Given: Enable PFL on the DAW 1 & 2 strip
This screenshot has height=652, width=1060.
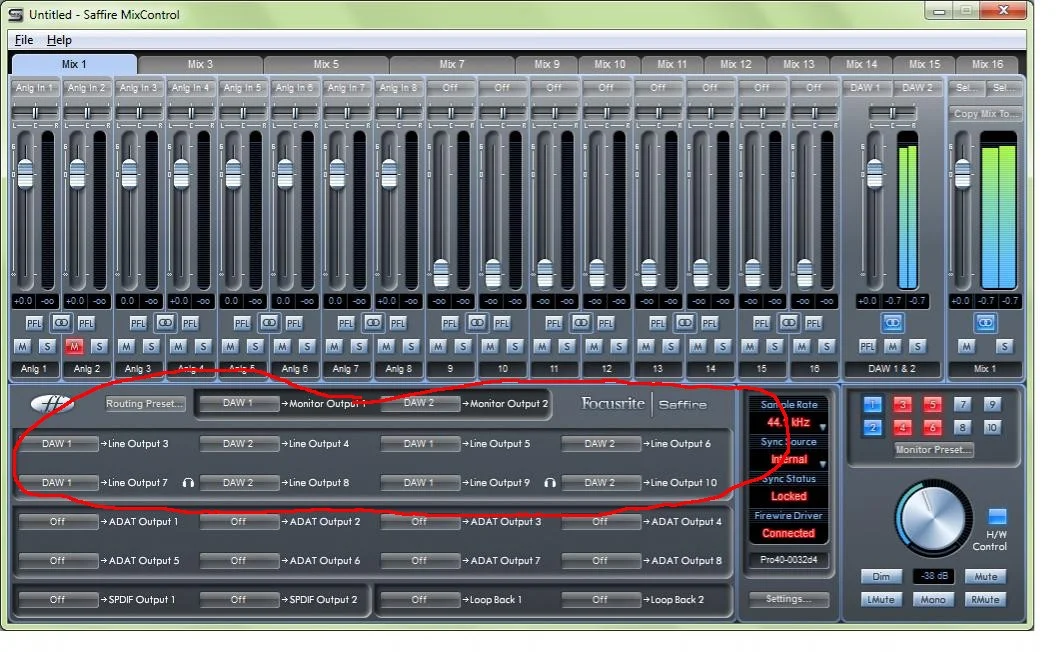Looking at the screenshot, I should (867, 346).
